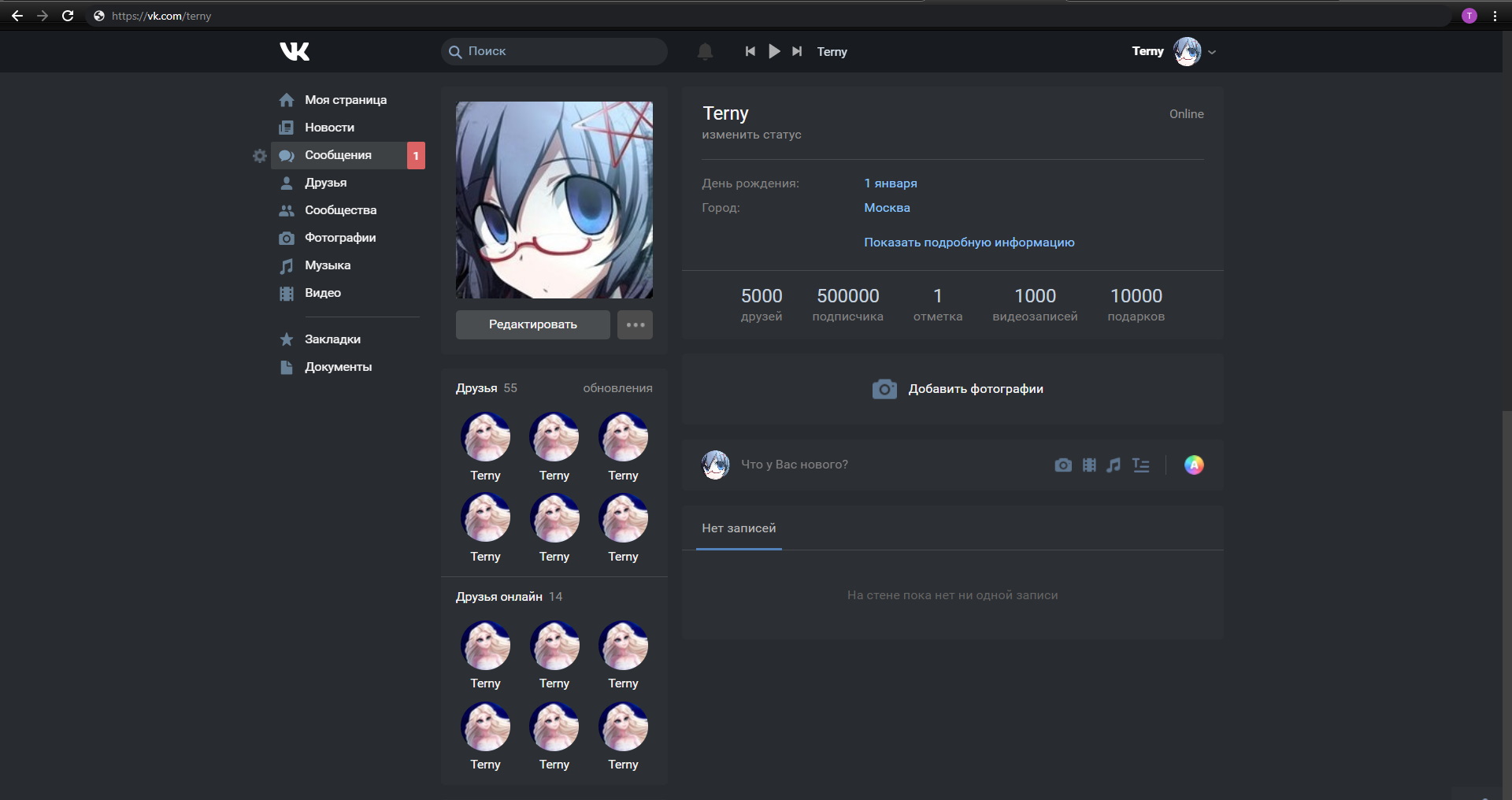Click the music note icon beside Музыка
The width and height of the screenshot is (1512, 800).
287,266
